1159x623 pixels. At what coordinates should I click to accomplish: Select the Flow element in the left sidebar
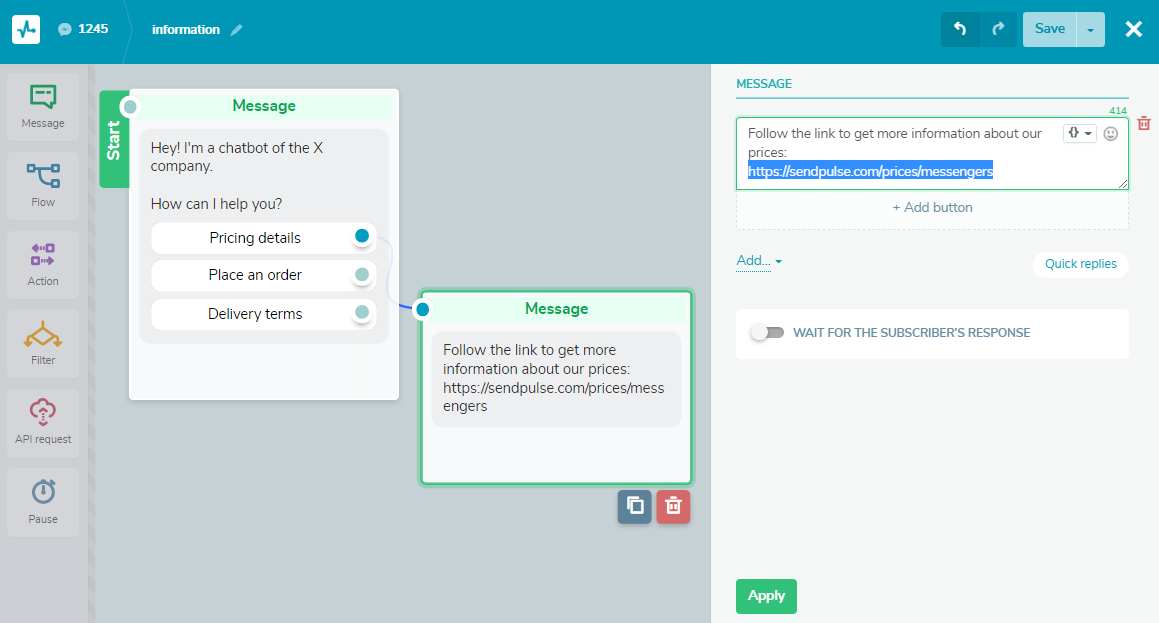coord(42,185)
